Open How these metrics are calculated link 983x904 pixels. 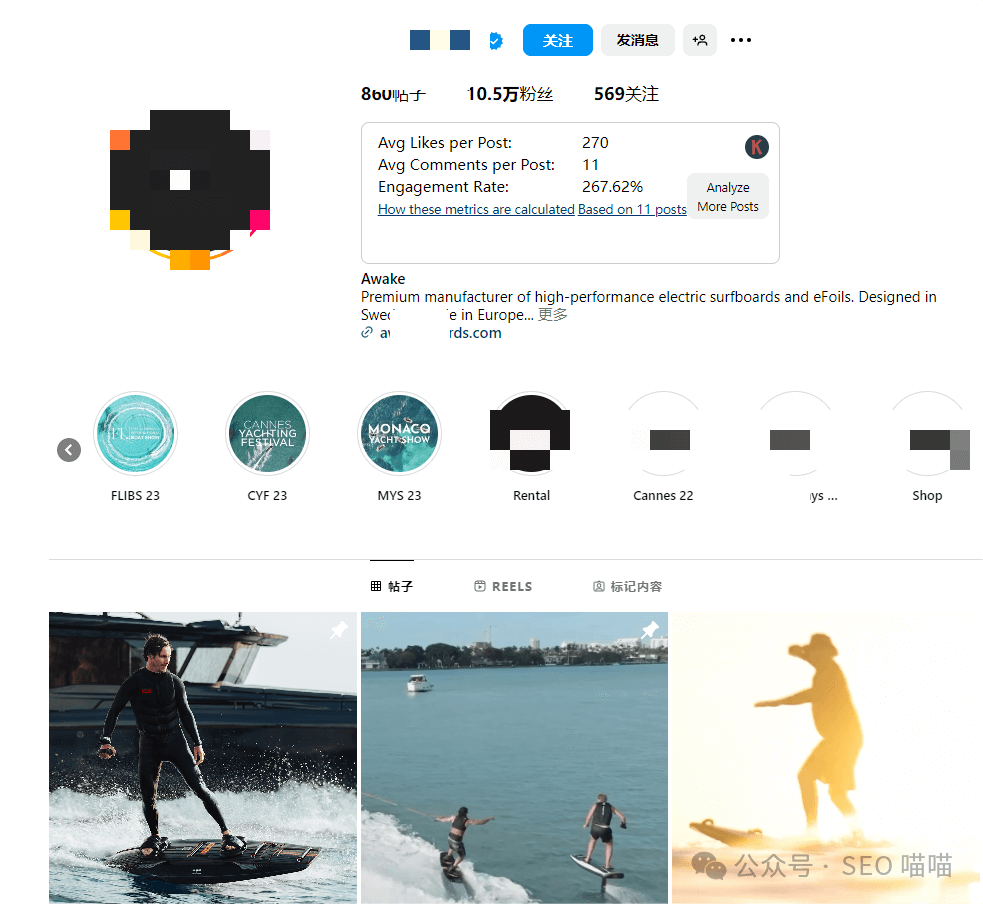(476, 209)
